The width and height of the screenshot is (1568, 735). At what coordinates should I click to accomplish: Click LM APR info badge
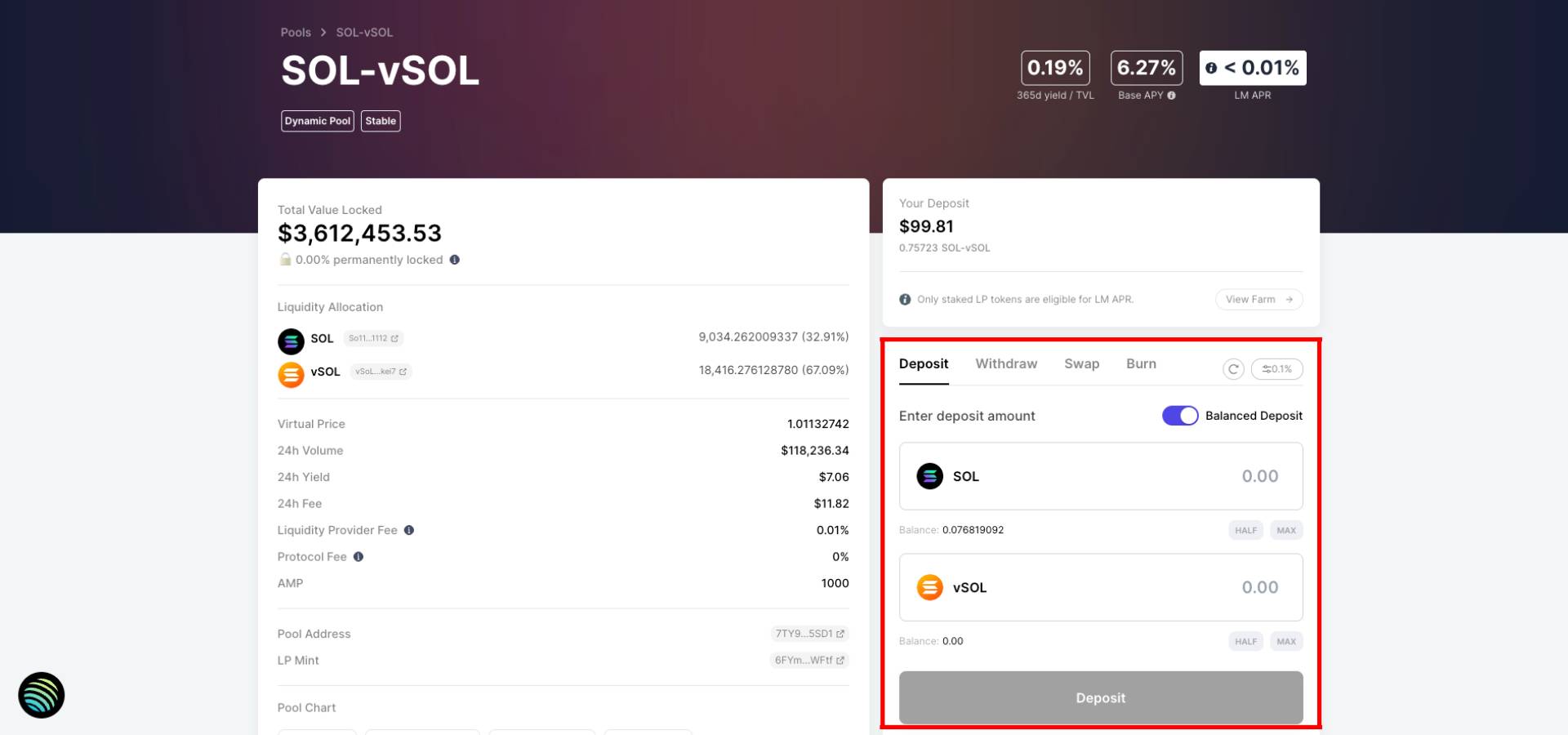[x=1253, y=68]
